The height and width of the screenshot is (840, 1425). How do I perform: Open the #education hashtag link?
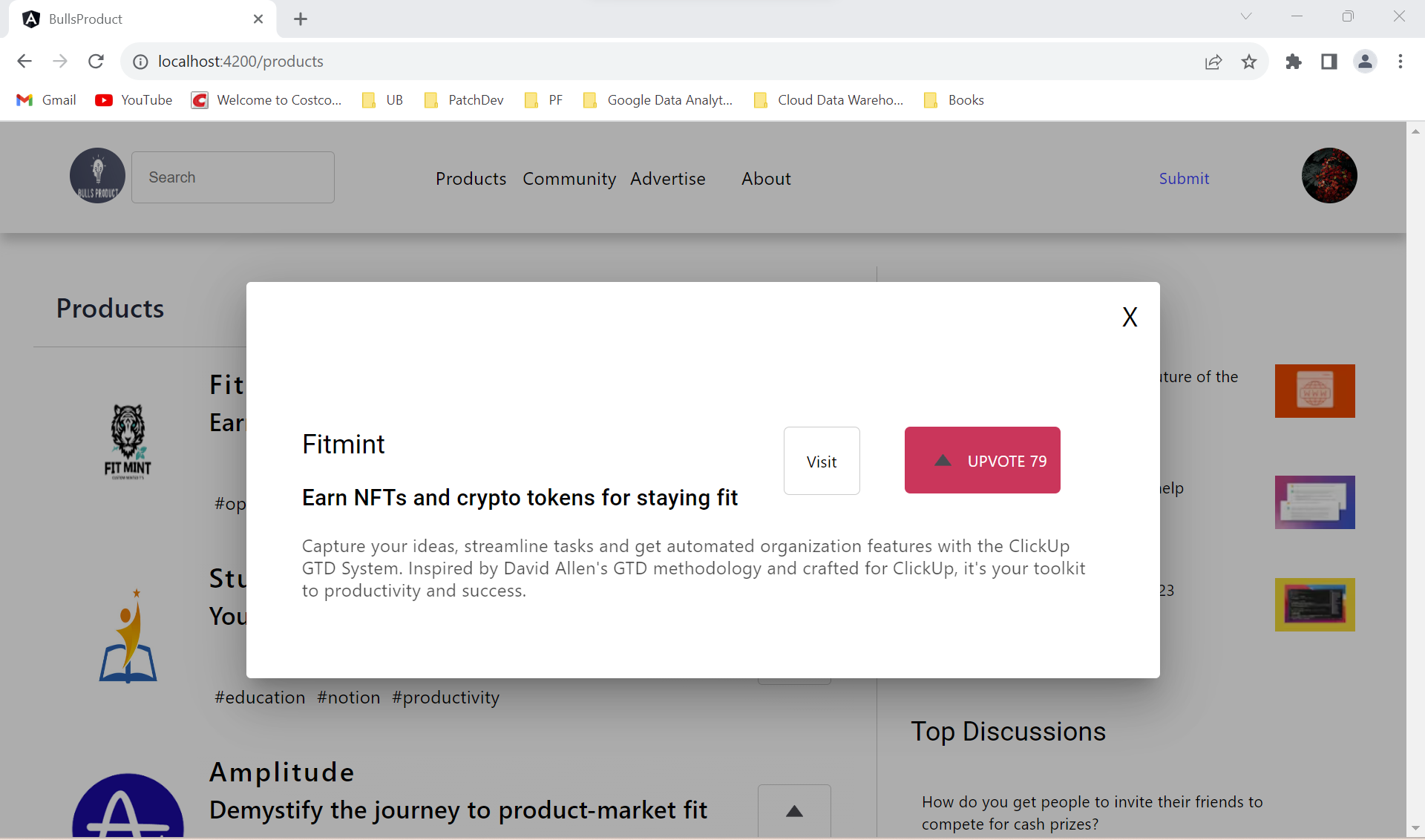pyautogui.click(x=259, y=697)
